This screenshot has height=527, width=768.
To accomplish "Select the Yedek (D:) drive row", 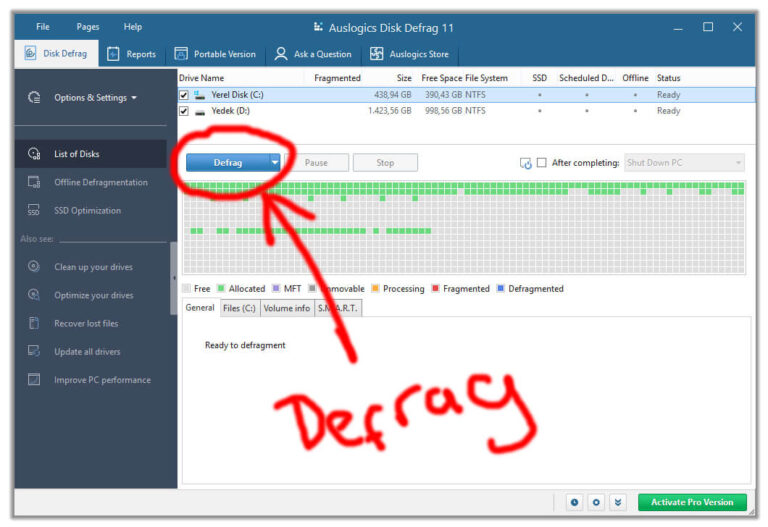I will 466,111.
